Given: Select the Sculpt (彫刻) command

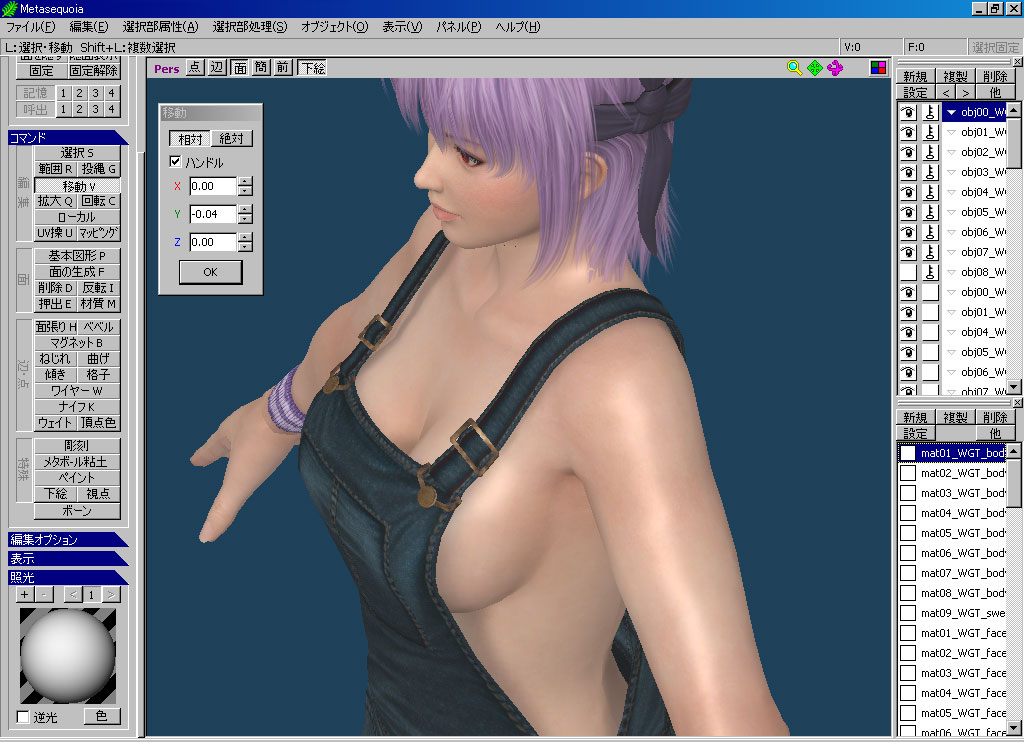Looking at the screenshot, I should click(x=77, y=445).
